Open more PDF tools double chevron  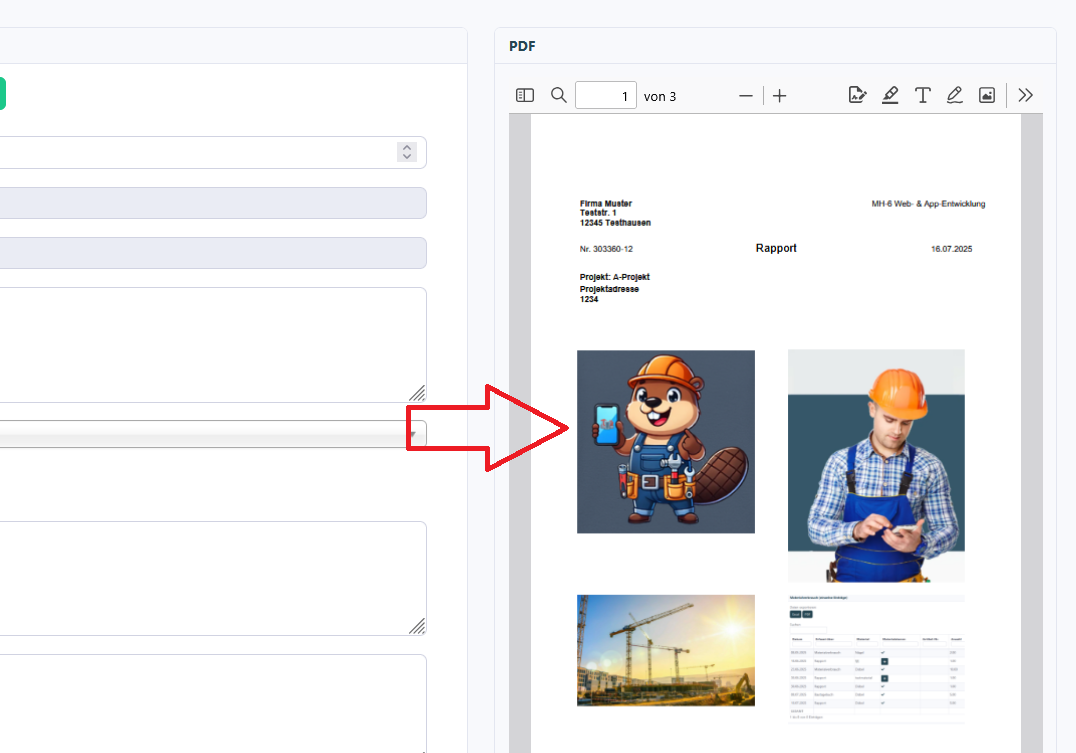point(1025,95)
